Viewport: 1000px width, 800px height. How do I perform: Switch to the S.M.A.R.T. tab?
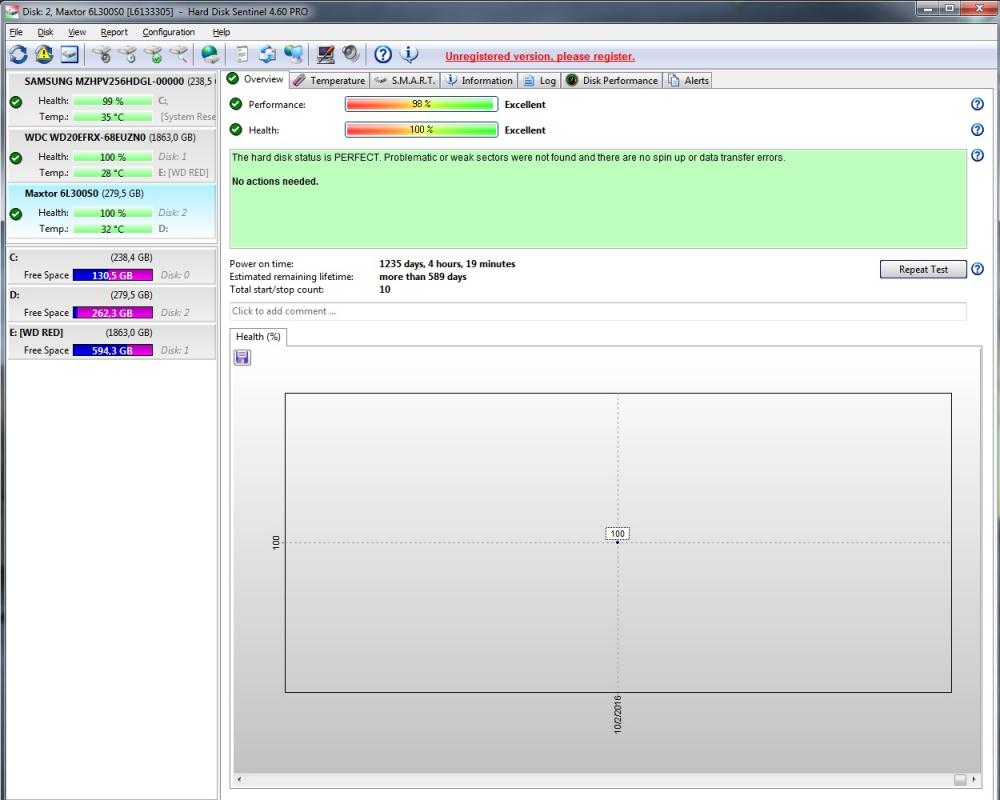405,80
